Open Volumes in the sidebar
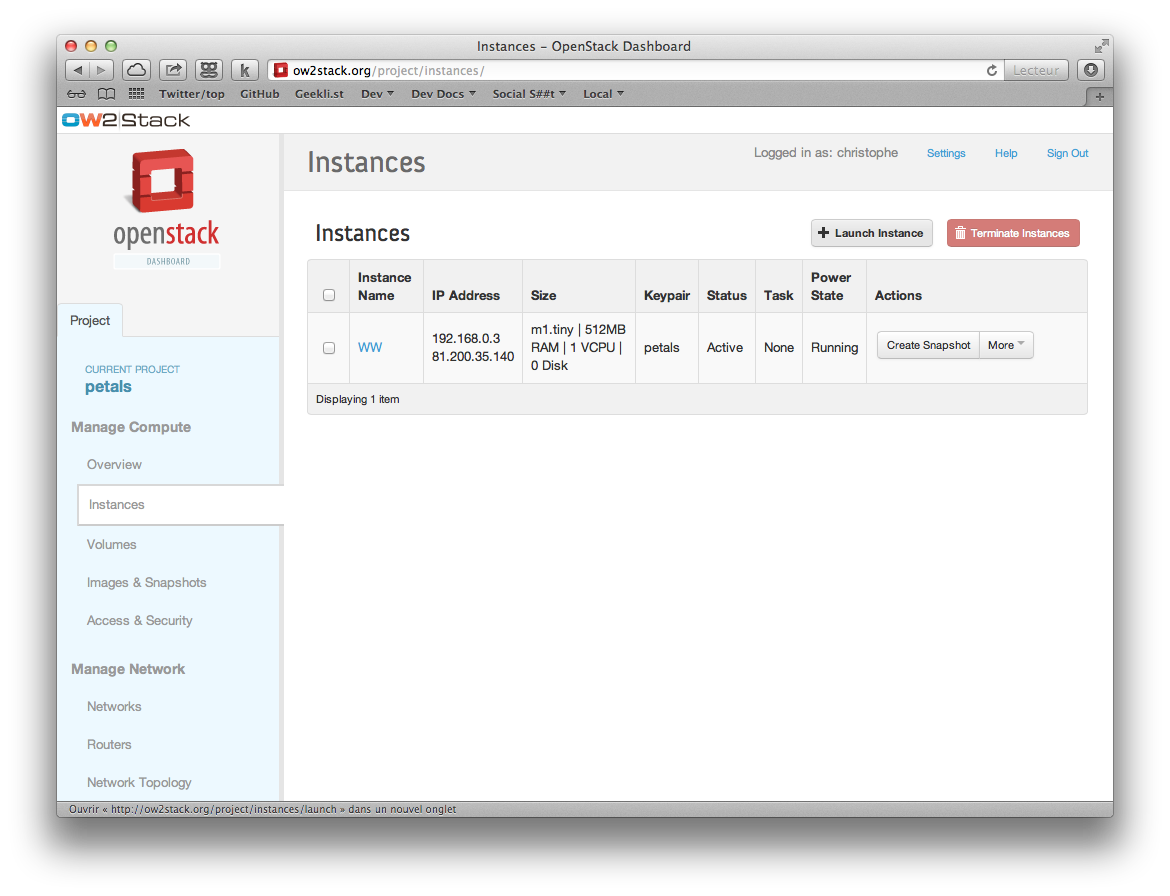This screenshot has height=896, width=1170. (x=111, y=545)
